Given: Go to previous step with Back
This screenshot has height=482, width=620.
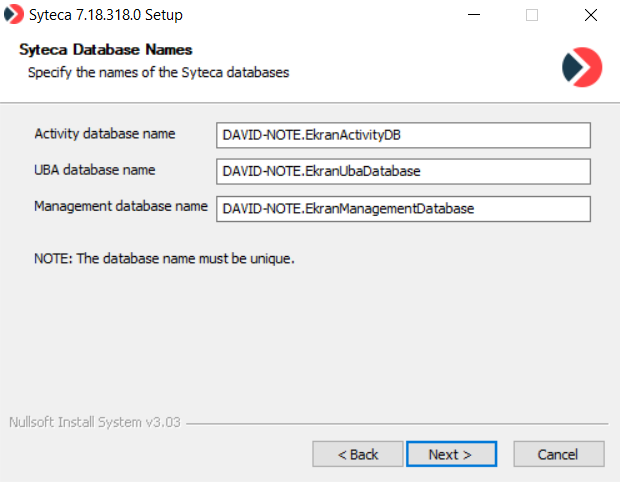Looking at the screenshot, I should click(357, 454).
